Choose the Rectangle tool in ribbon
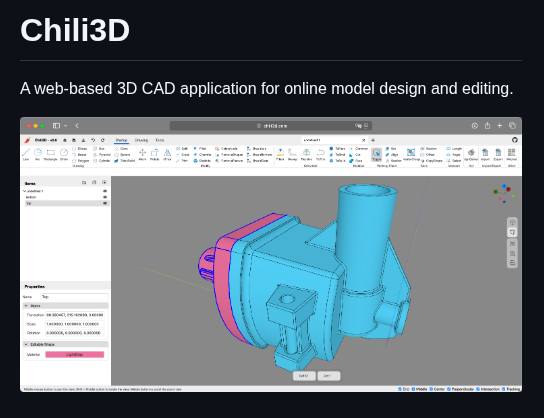The width and height of the screenshot is (544, 418). (x=51, y=154)
